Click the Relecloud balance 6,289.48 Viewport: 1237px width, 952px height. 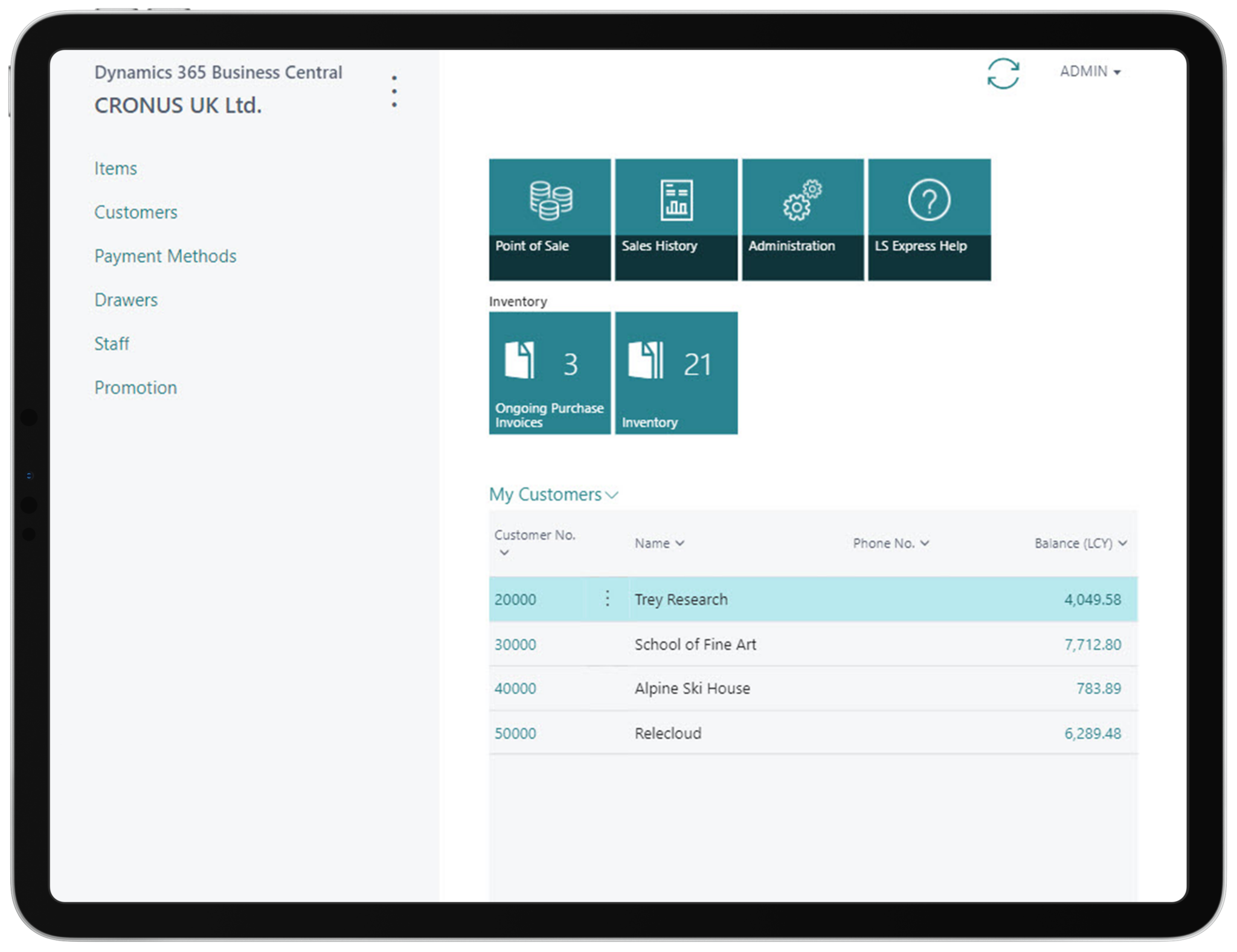1092,733
